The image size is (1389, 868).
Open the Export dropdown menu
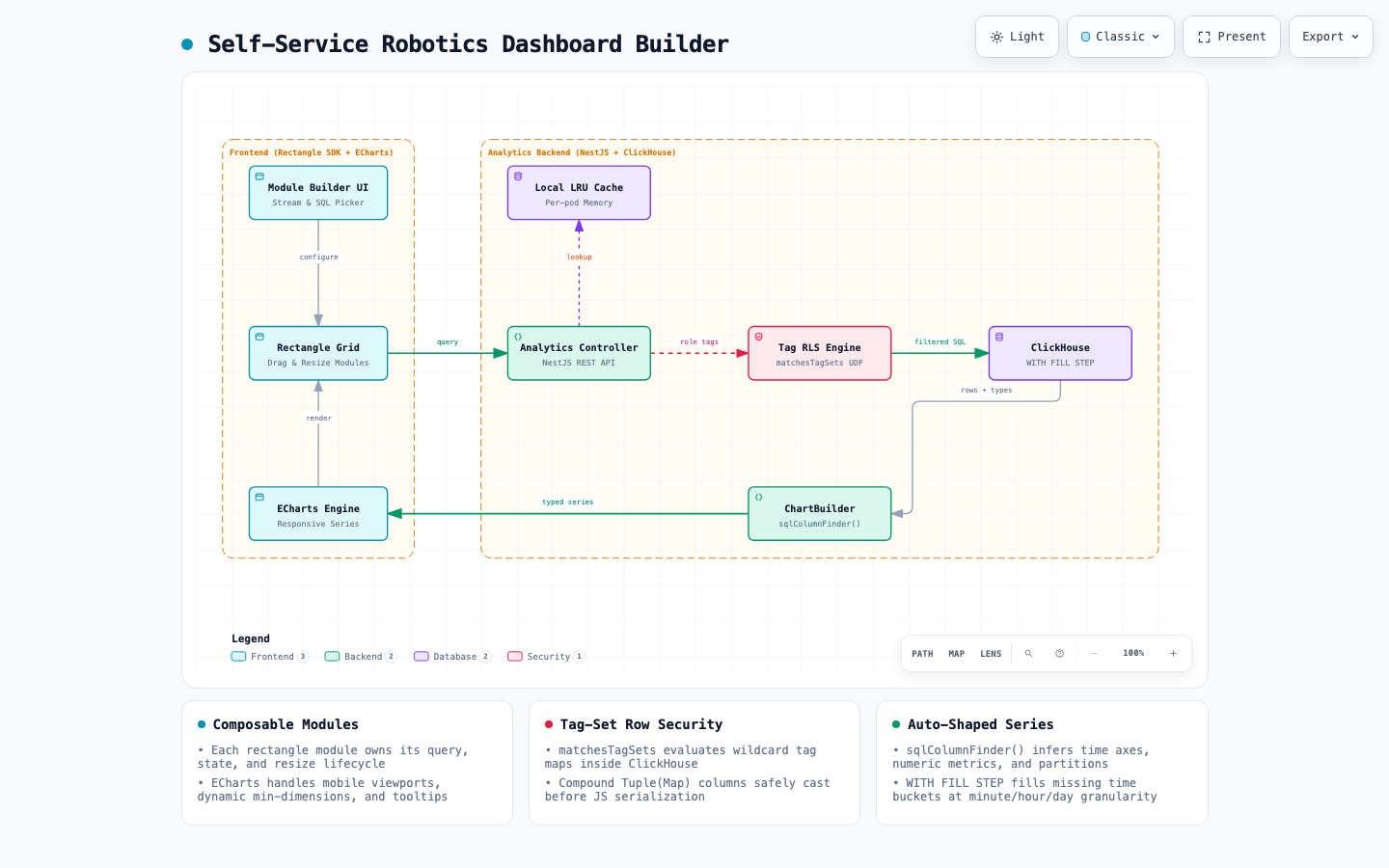[x=1331, y=37]
